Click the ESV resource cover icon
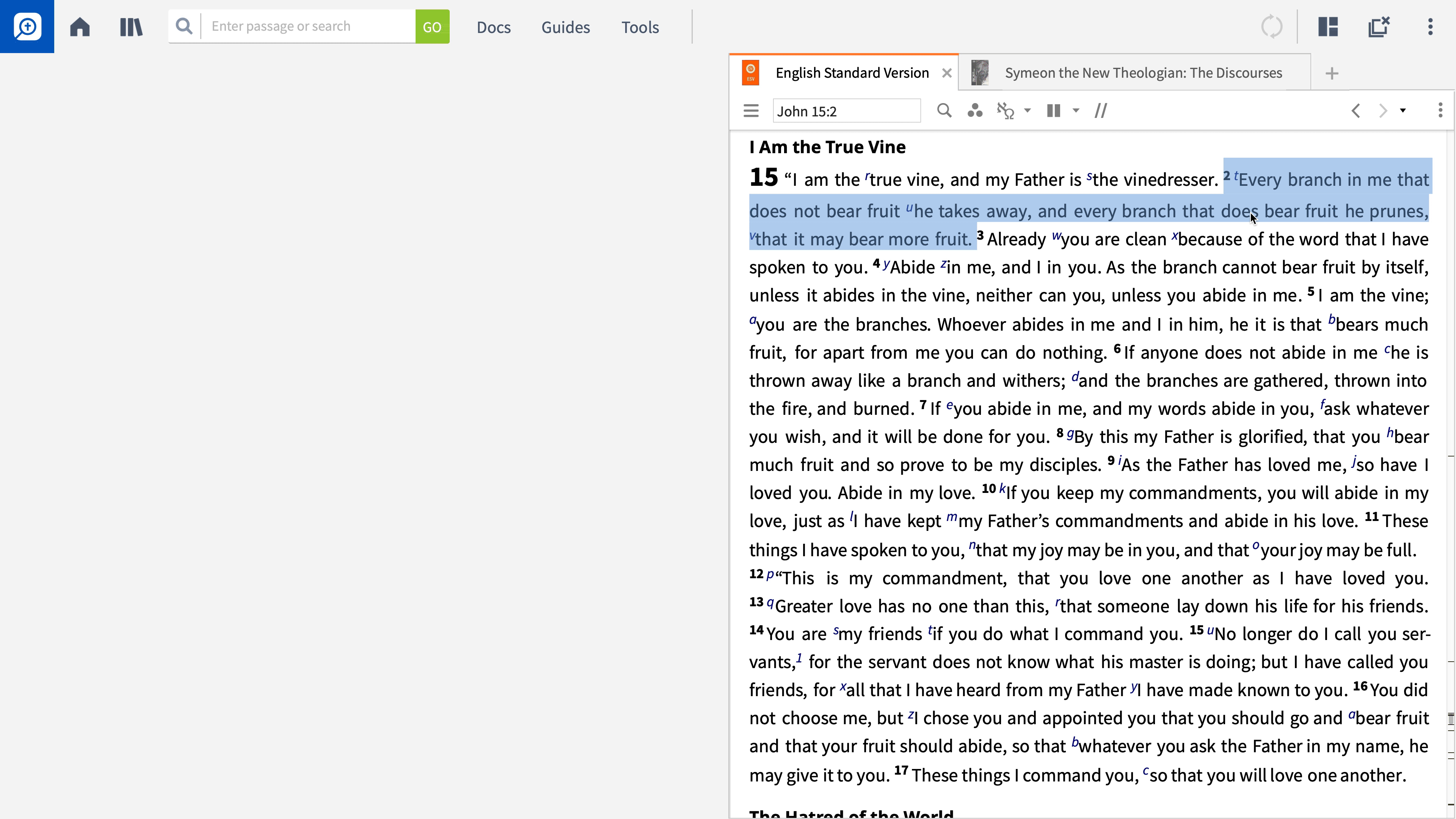This screenshot has height=819, width=1456. 751,73
